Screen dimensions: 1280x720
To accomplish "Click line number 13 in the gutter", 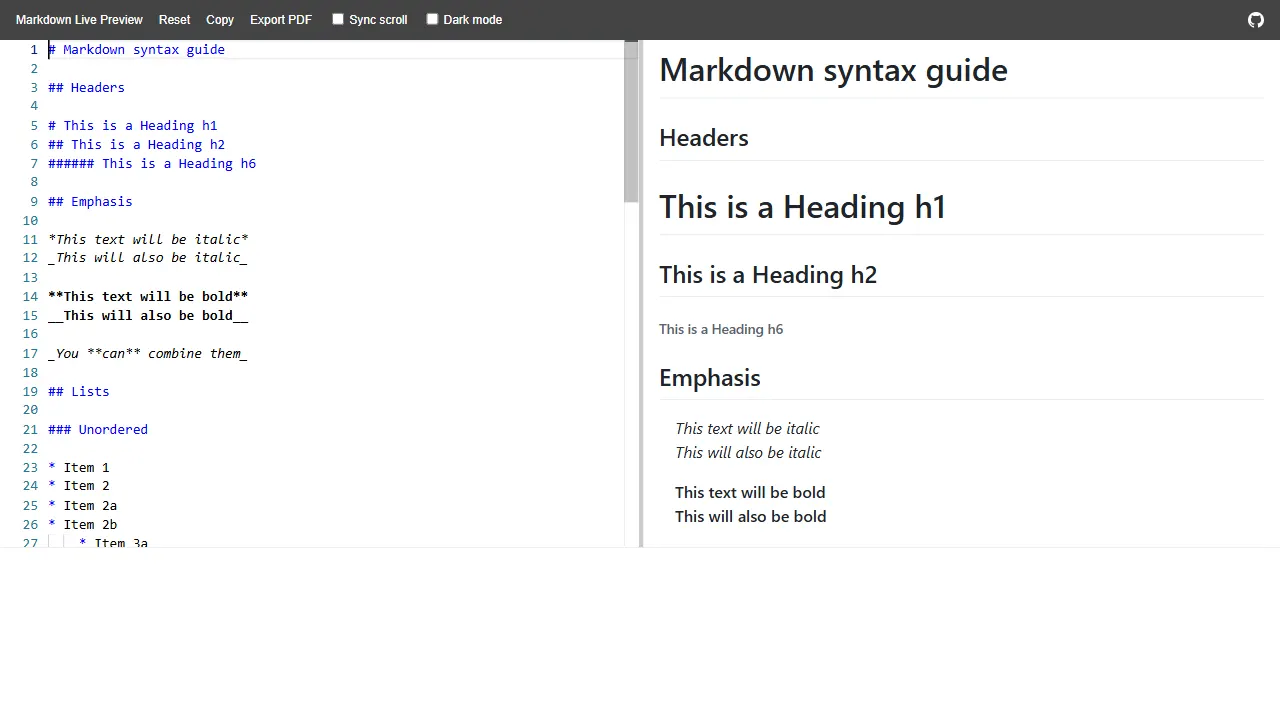I will pyautogui.click(x=30, y=277).
